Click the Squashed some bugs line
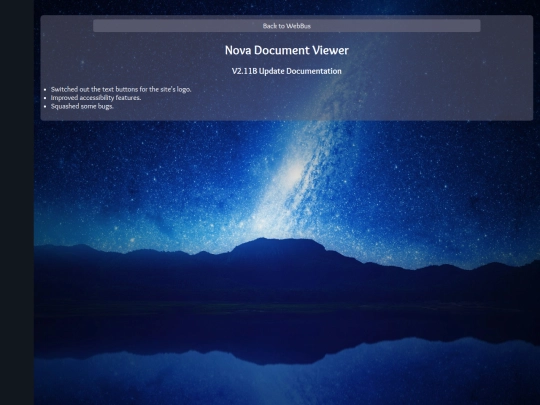 coord(82,106)
